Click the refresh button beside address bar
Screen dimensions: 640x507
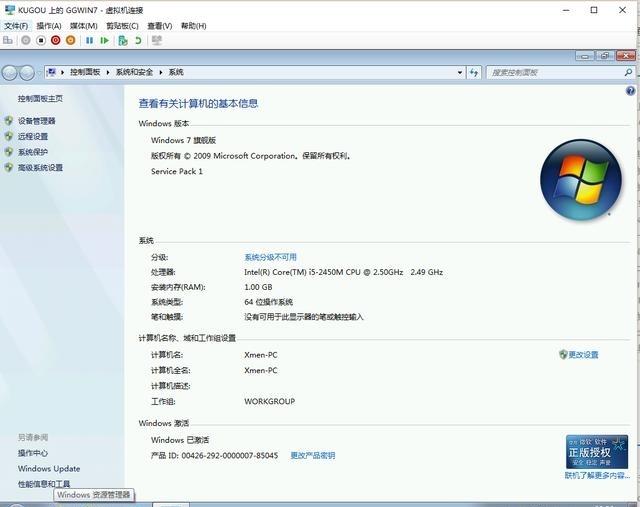pyautogui.click(x=474, y=72)
